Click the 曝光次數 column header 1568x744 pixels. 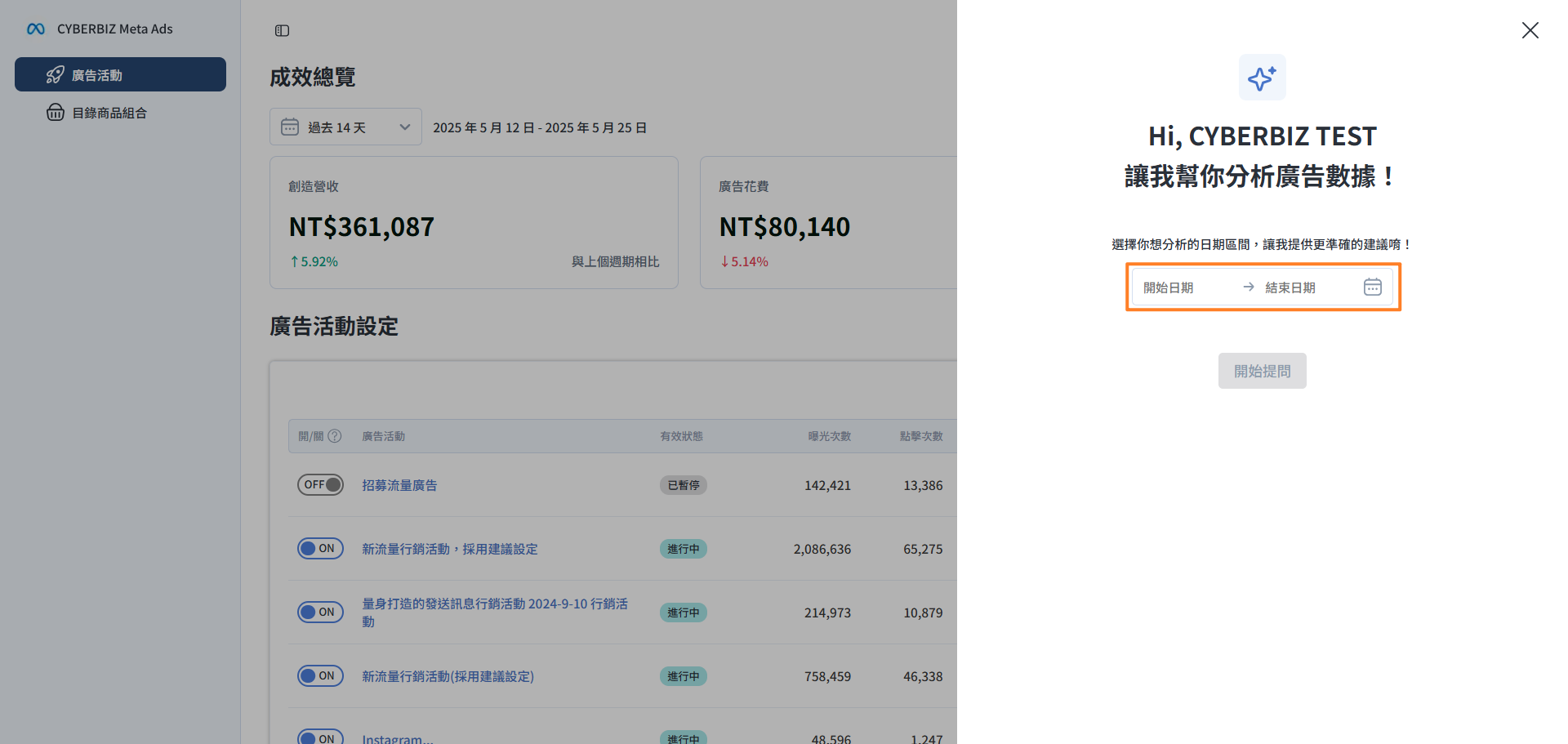830,436
